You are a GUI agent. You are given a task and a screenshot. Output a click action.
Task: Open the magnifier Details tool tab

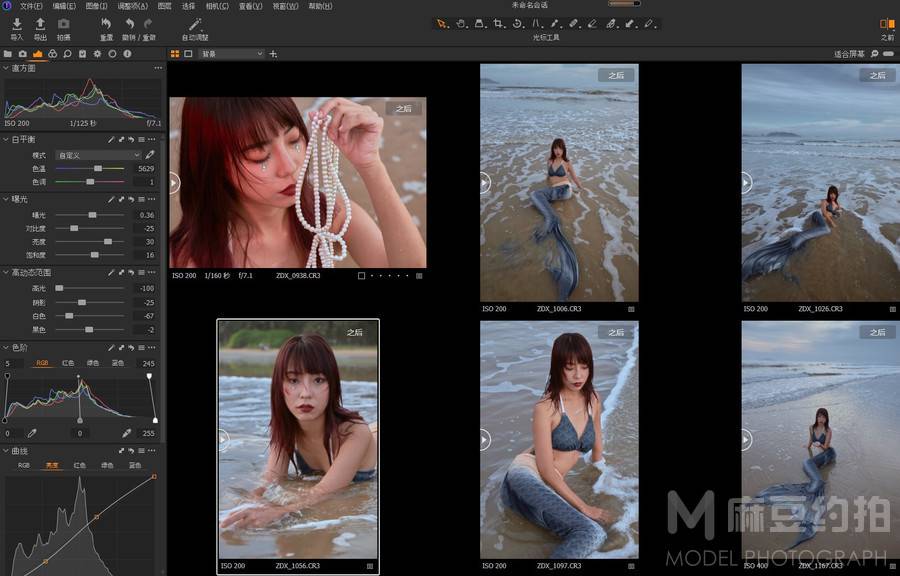67,54
